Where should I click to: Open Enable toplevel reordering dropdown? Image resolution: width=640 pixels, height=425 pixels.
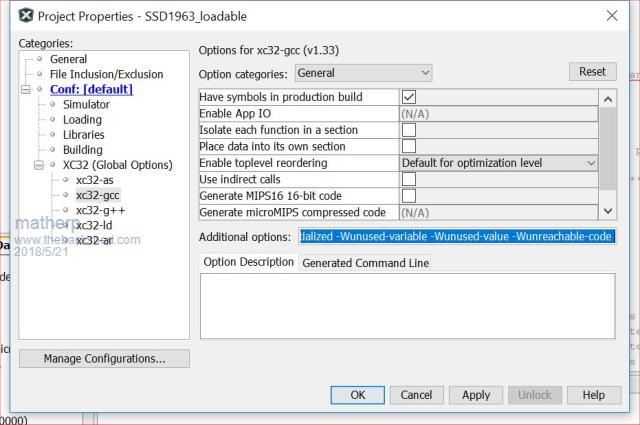click(498, 163)
